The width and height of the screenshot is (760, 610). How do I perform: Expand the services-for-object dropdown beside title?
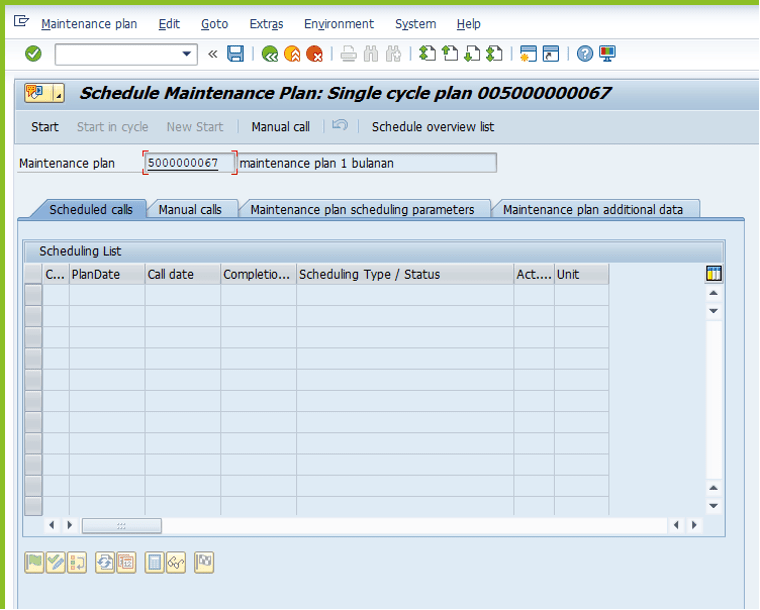point(58,94)
